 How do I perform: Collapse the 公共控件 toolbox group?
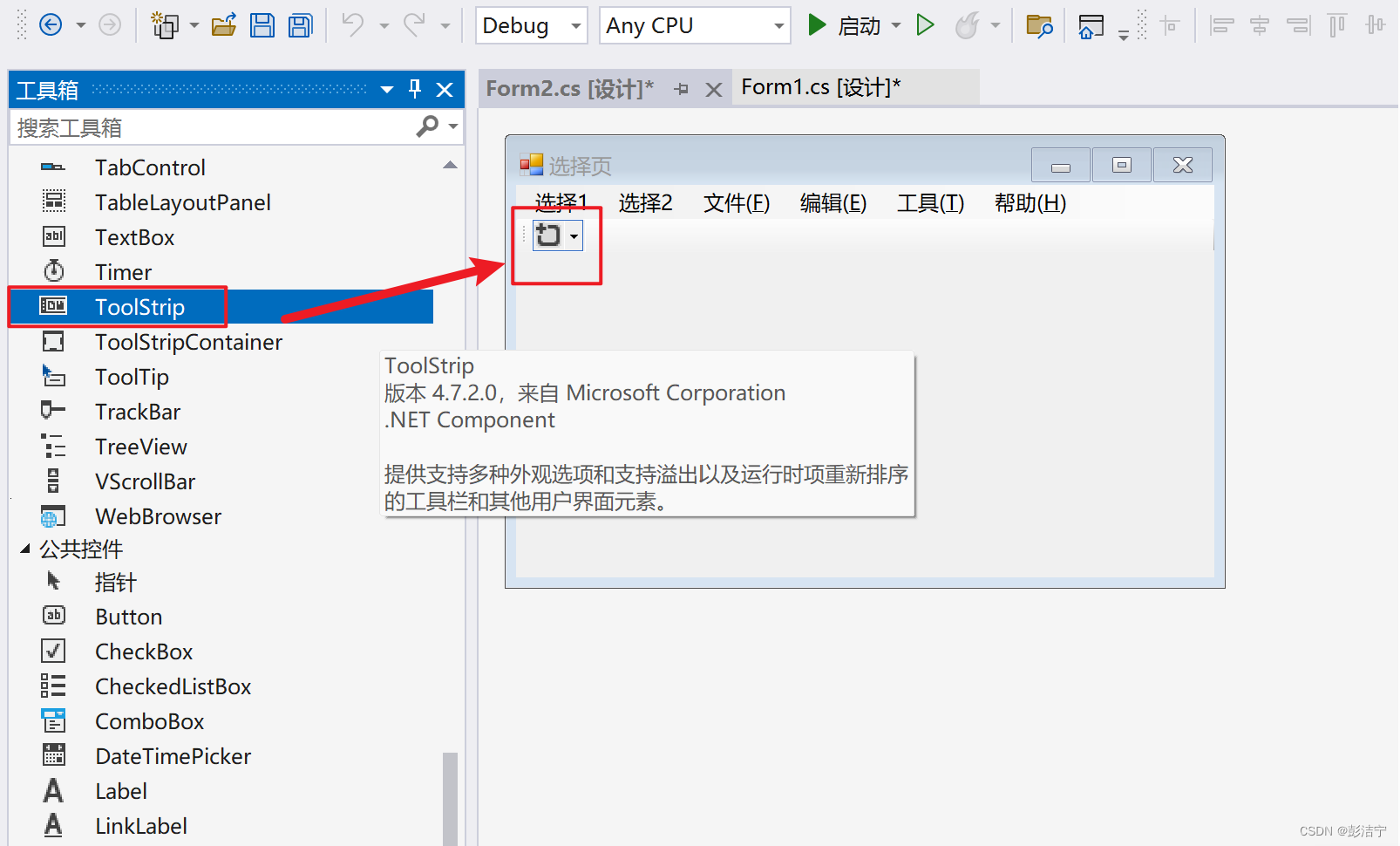(x=24, y=549)
